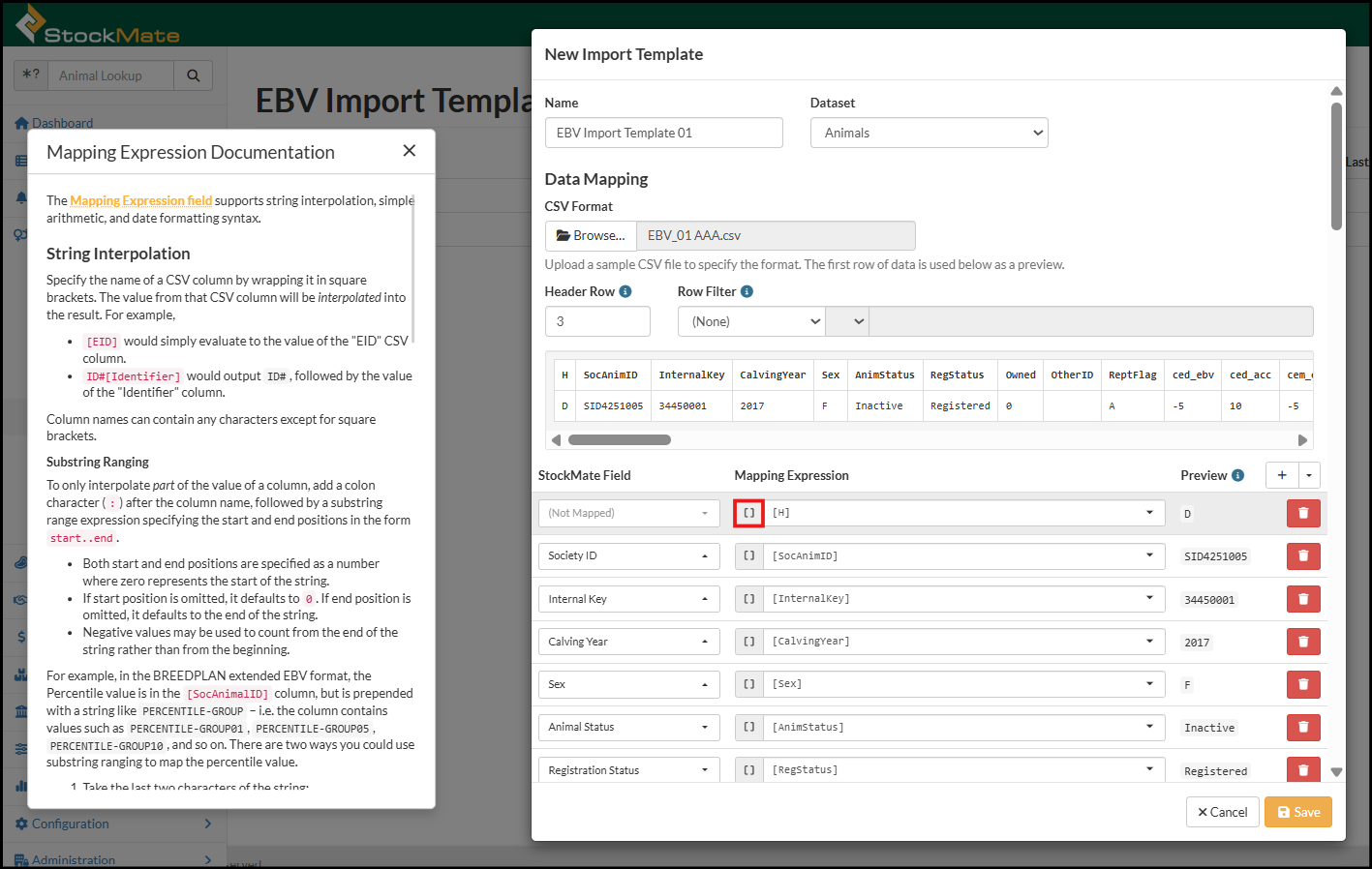Toggle expression brackets button for the Sex row

[x=748, y=684]
